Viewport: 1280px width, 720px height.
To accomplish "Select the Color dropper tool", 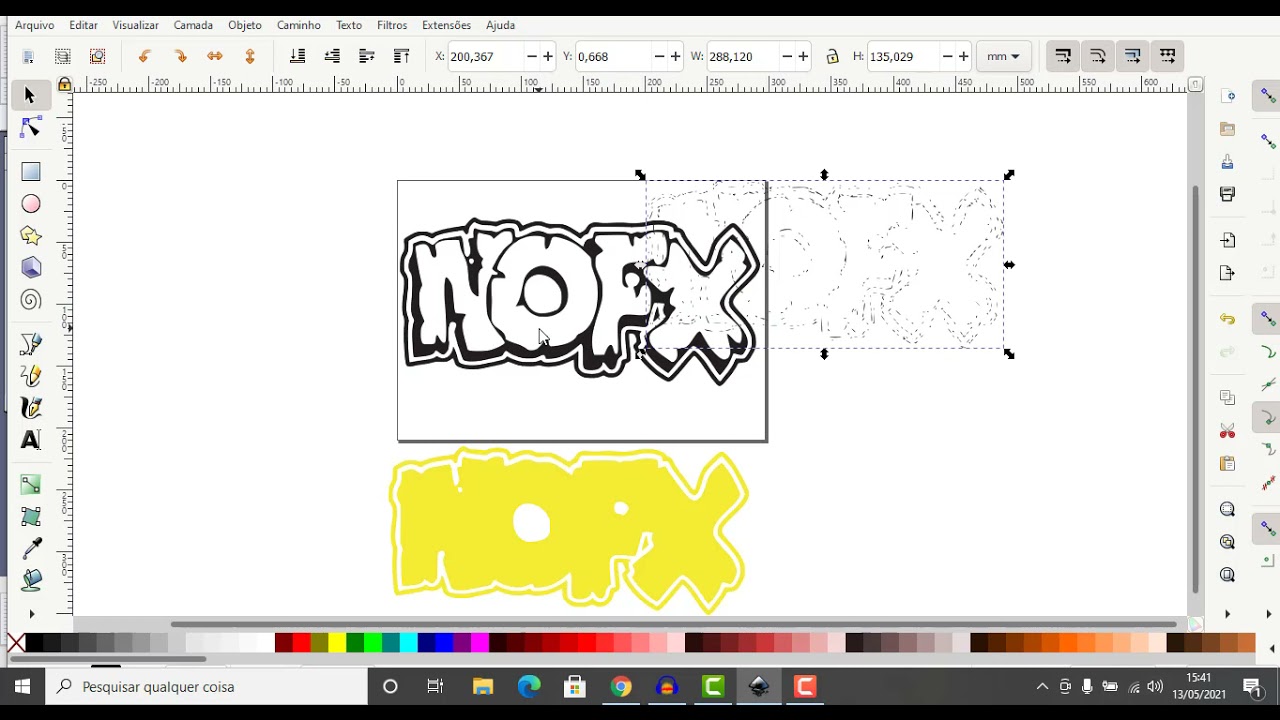I will point(31,548).
